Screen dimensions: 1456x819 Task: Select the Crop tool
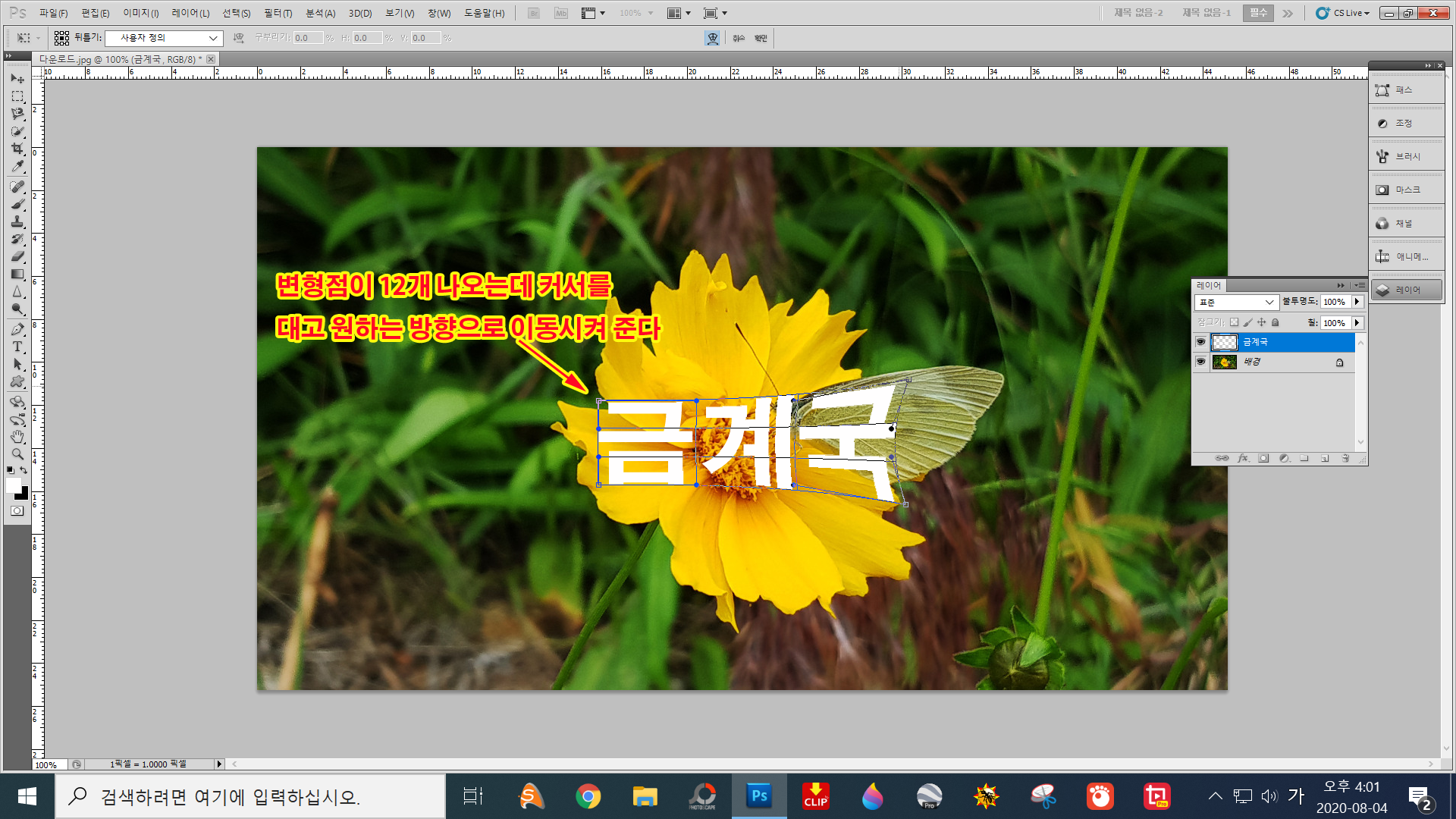[x=17, y=149]
